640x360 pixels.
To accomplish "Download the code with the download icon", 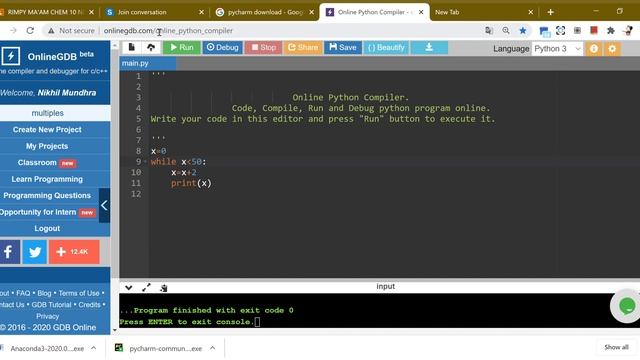I will click(429, 47).
